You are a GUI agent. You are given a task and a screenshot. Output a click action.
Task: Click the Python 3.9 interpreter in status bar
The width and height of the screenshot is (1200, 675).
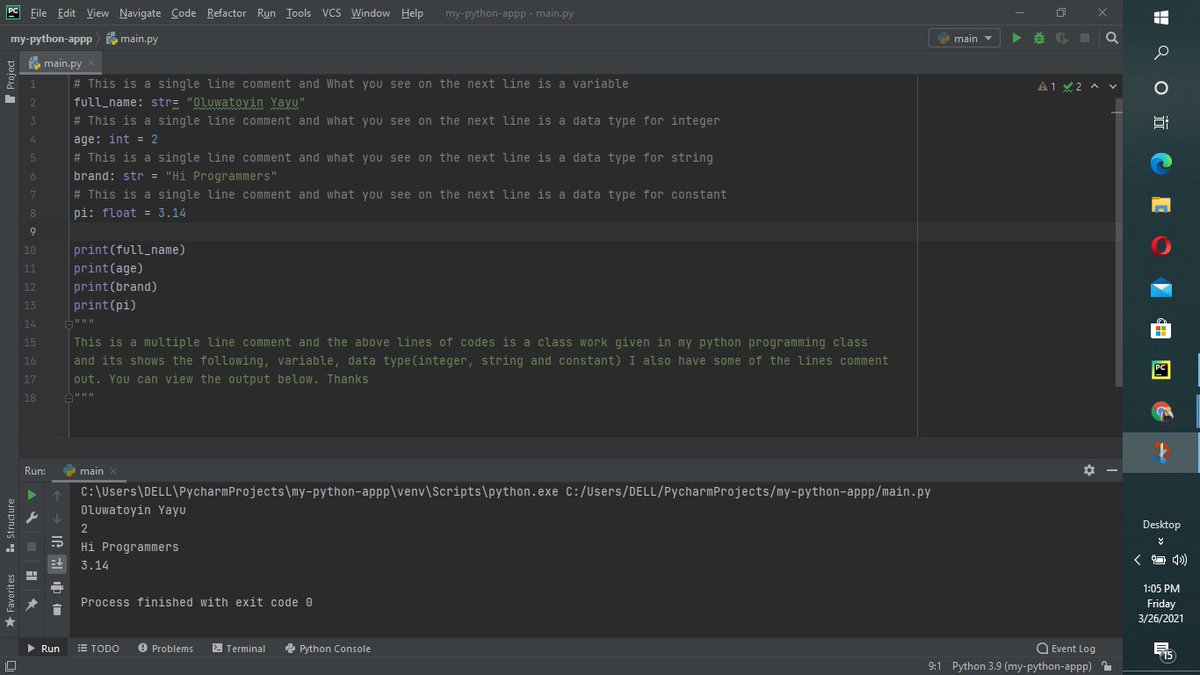click(x=1022, y=666)
